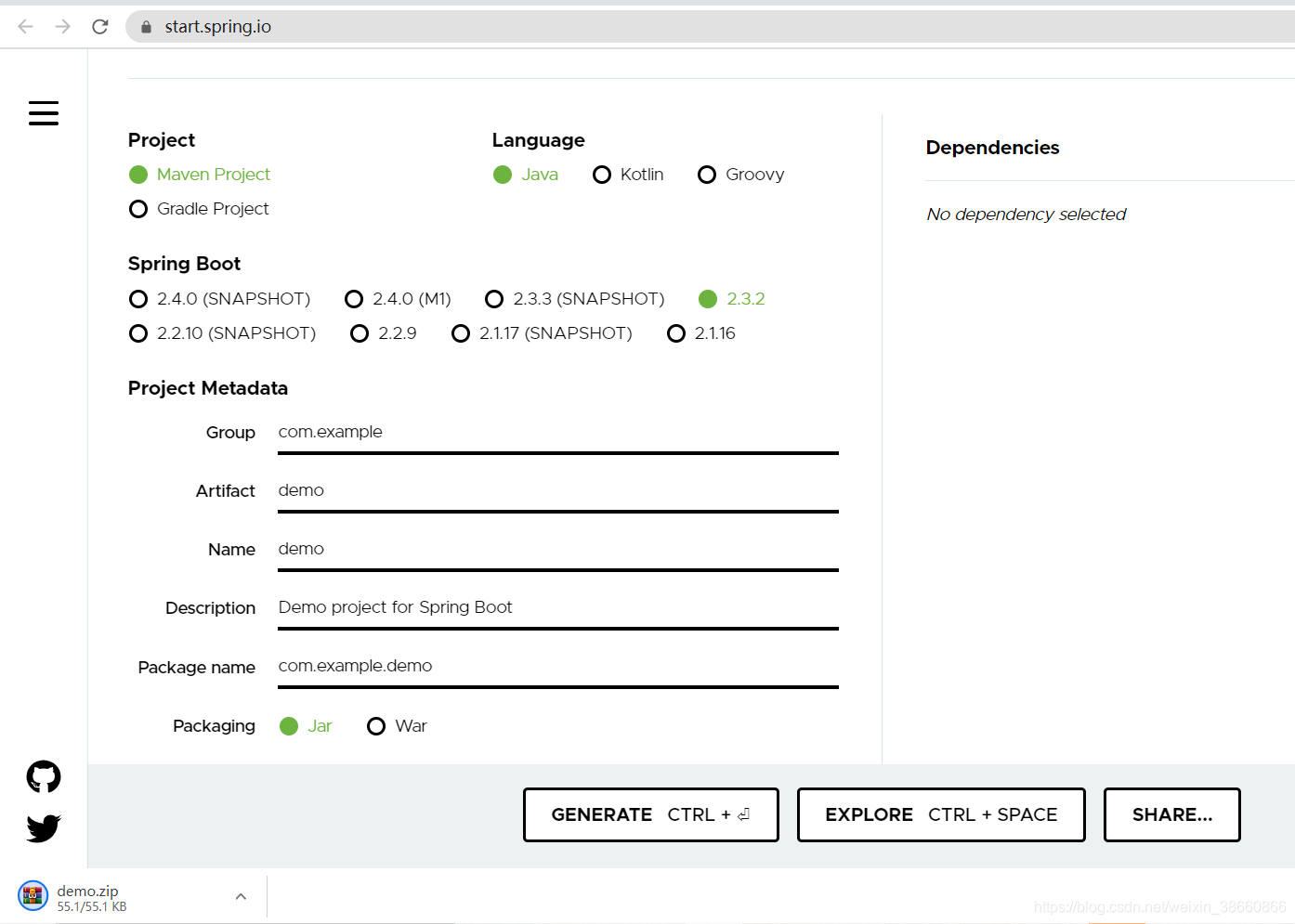Click the Artifact input field
Viewport: 1295px width, 924px height.
(x=557, y=491)
